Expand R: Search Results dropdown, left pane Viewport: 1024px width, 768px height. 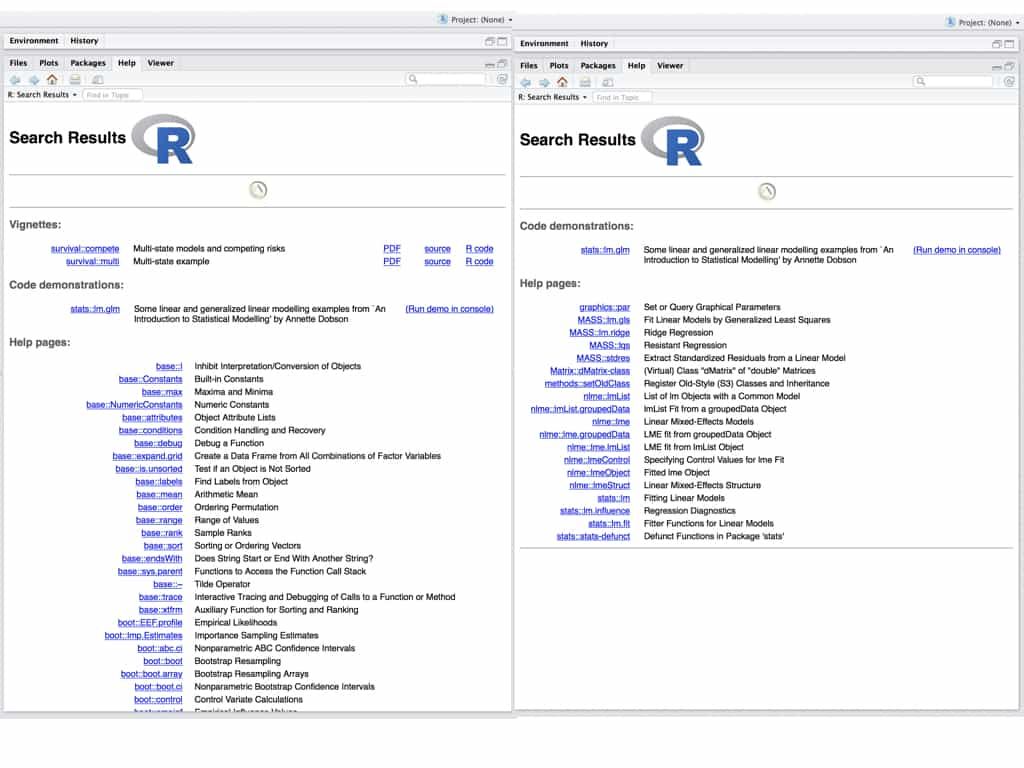[x=42, y=95]
